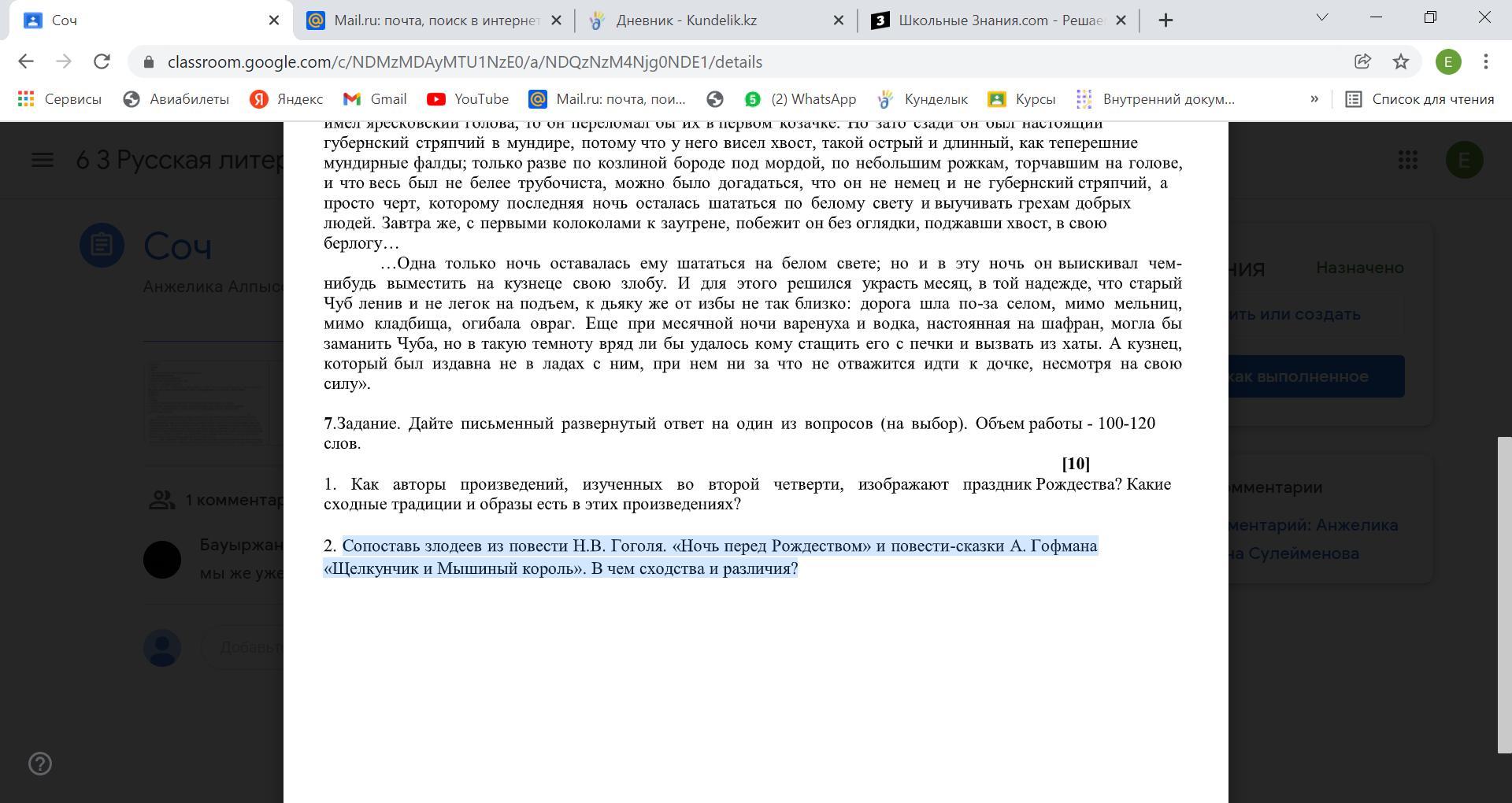Click the assignment icon beside Соч
Screen dimensions: 1512x803
pyautogui.click(x=102, y=245)
